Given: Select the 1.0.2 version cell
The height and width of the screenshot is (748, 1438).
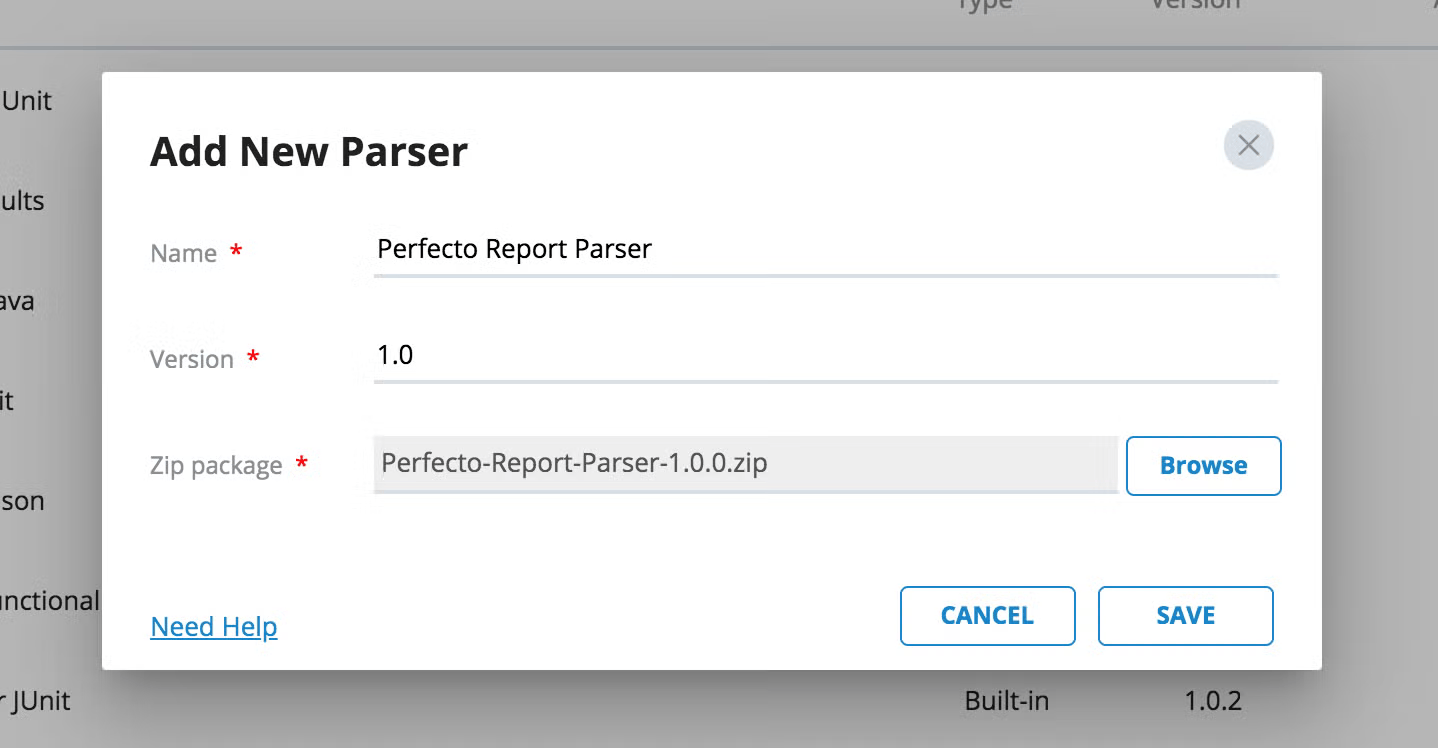Looking at the screenshot, I should (x=1213, y=701).
